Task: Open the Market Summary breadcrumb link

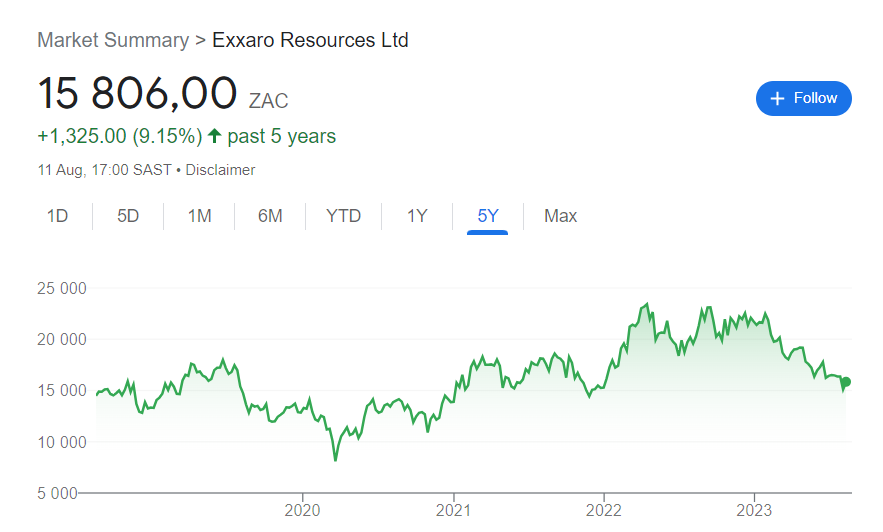Action: [x=113, y=40]
